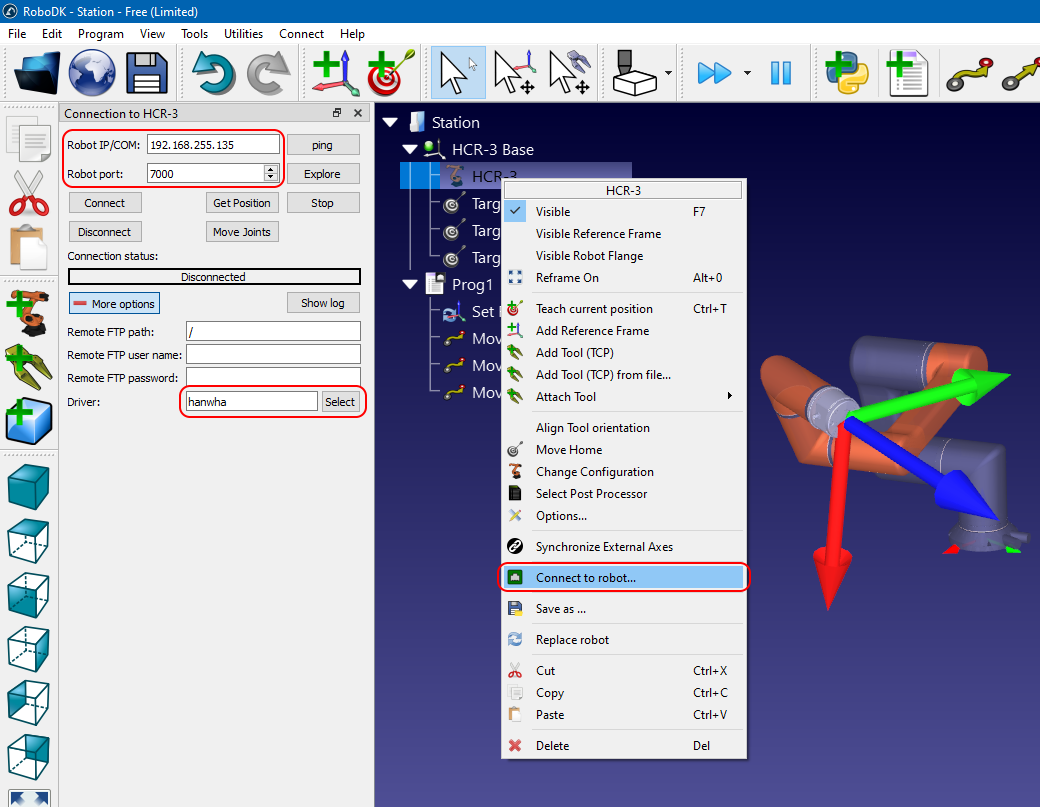Collapse the Station tree node
This screenshot has width=1040, height=807.
[x=391, y=123]
